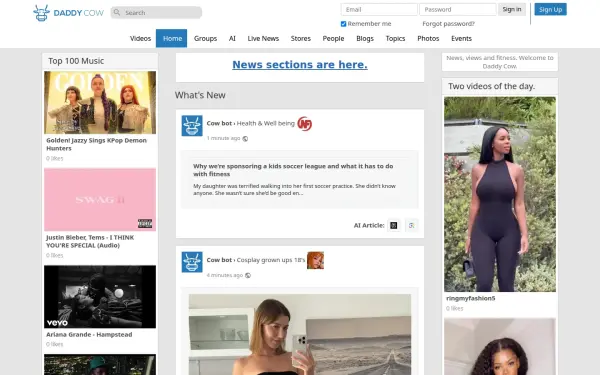The width and height of the screenshot is (600, 375).
Task: Click the red NF group icon
Action: click(x=305, y=124)
